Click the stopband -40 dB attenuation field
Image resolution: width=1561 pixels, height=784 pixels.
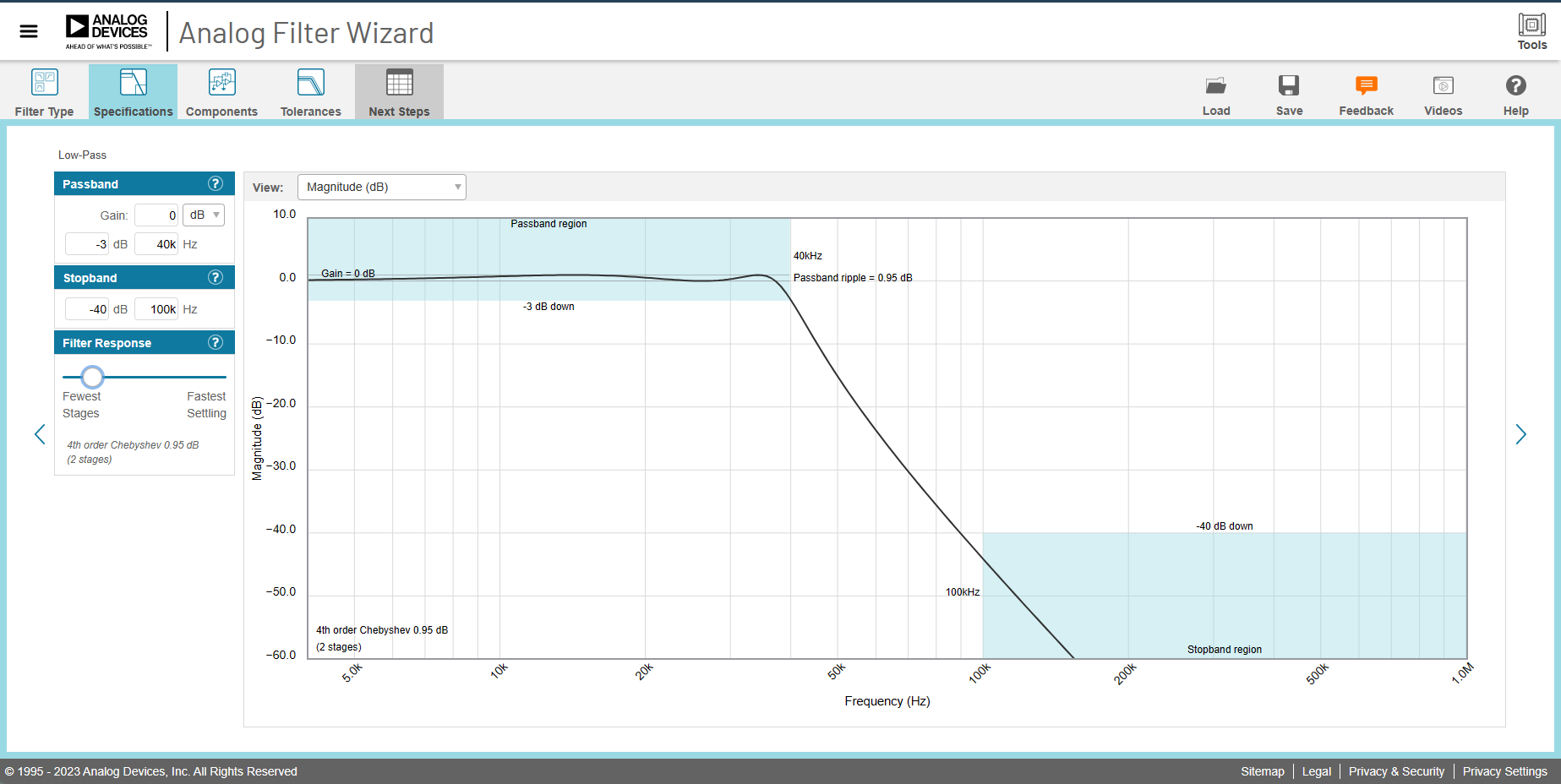pos(87,309)
